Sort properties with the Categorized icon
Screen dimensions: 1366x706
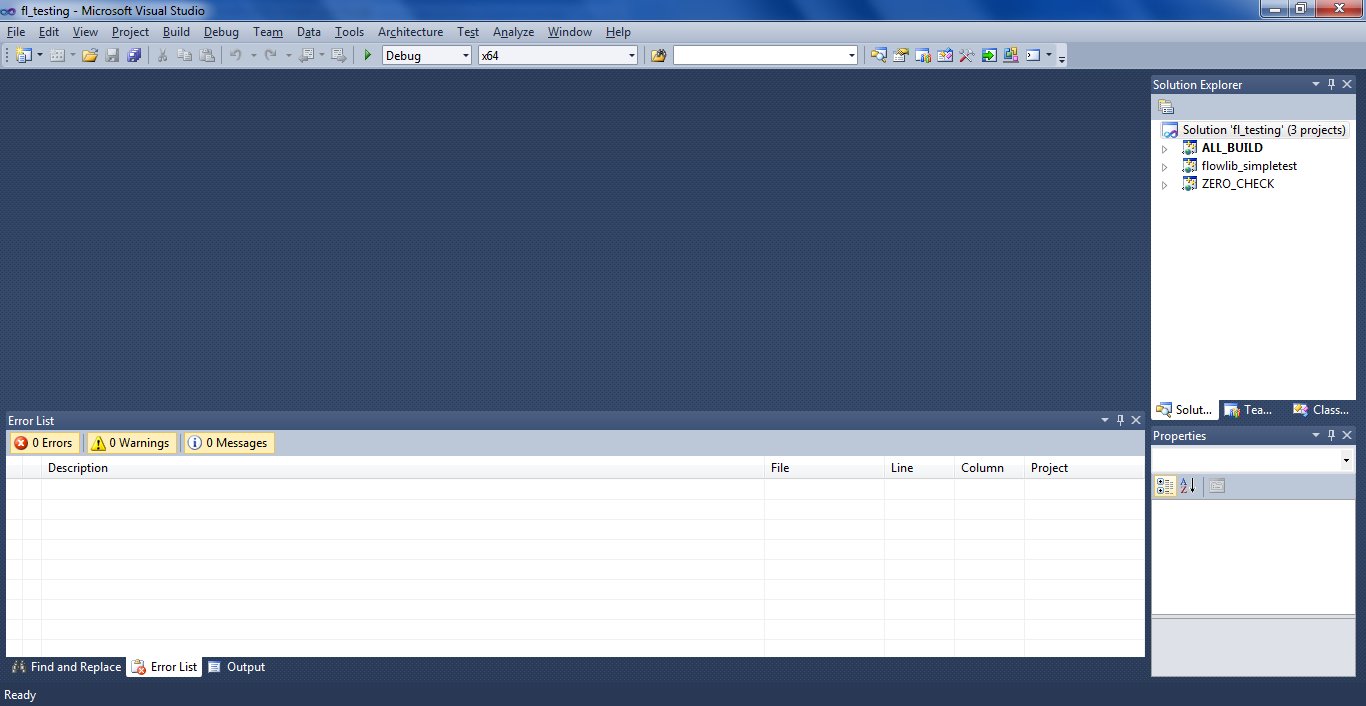coord(1166,486)
